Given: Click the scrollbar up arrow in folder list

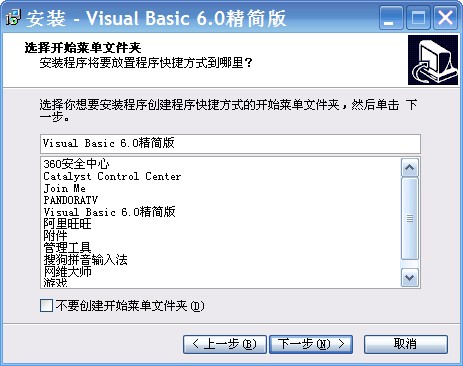Looking at the screenshot, I should [x=410, y=168].
